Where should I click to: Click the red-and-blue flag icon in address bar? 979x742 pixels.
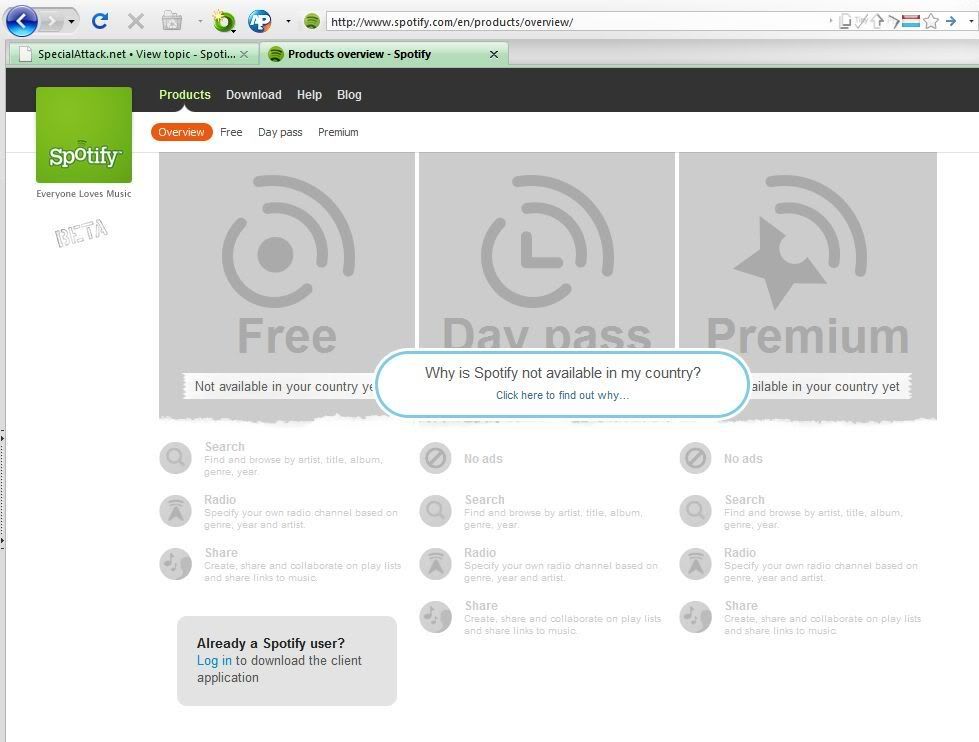tap(910, 22)
